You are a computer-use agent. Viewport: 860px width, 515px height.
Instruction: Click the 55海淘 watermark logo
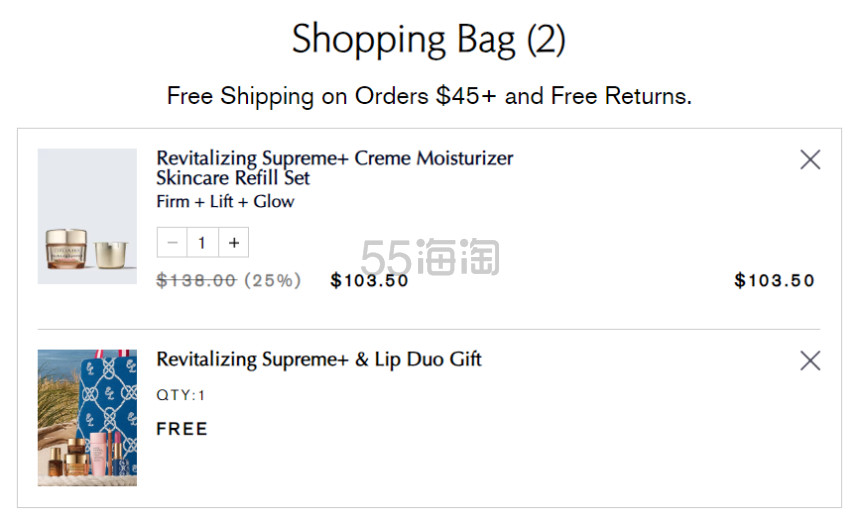tap(431, 257)
